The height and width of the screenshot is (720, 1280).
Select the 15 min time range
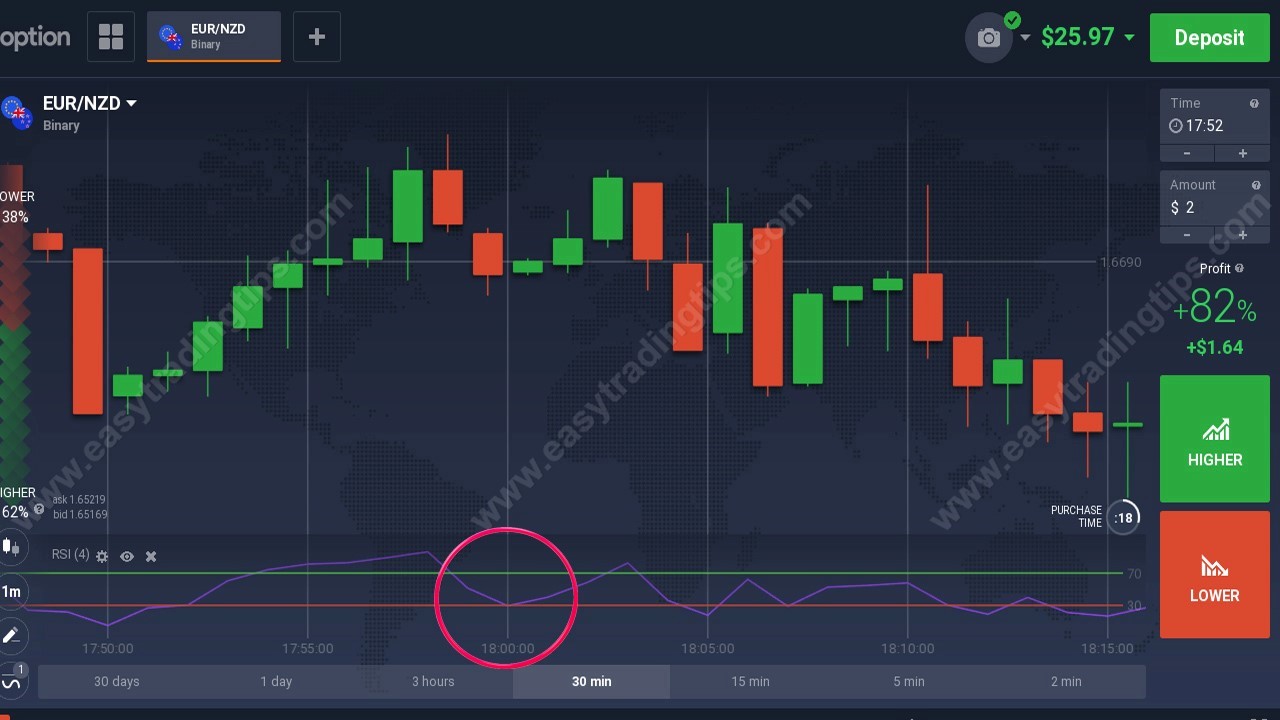pyautogui.click(x=750, y=681)
